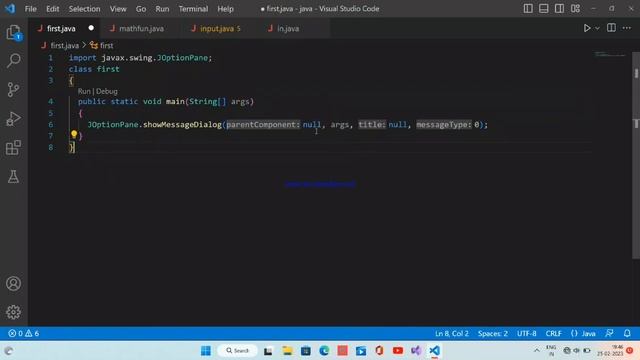Switch to the mathfun.java tab
The height and width of the screenshot is (360, 640).
coord(141,29)
